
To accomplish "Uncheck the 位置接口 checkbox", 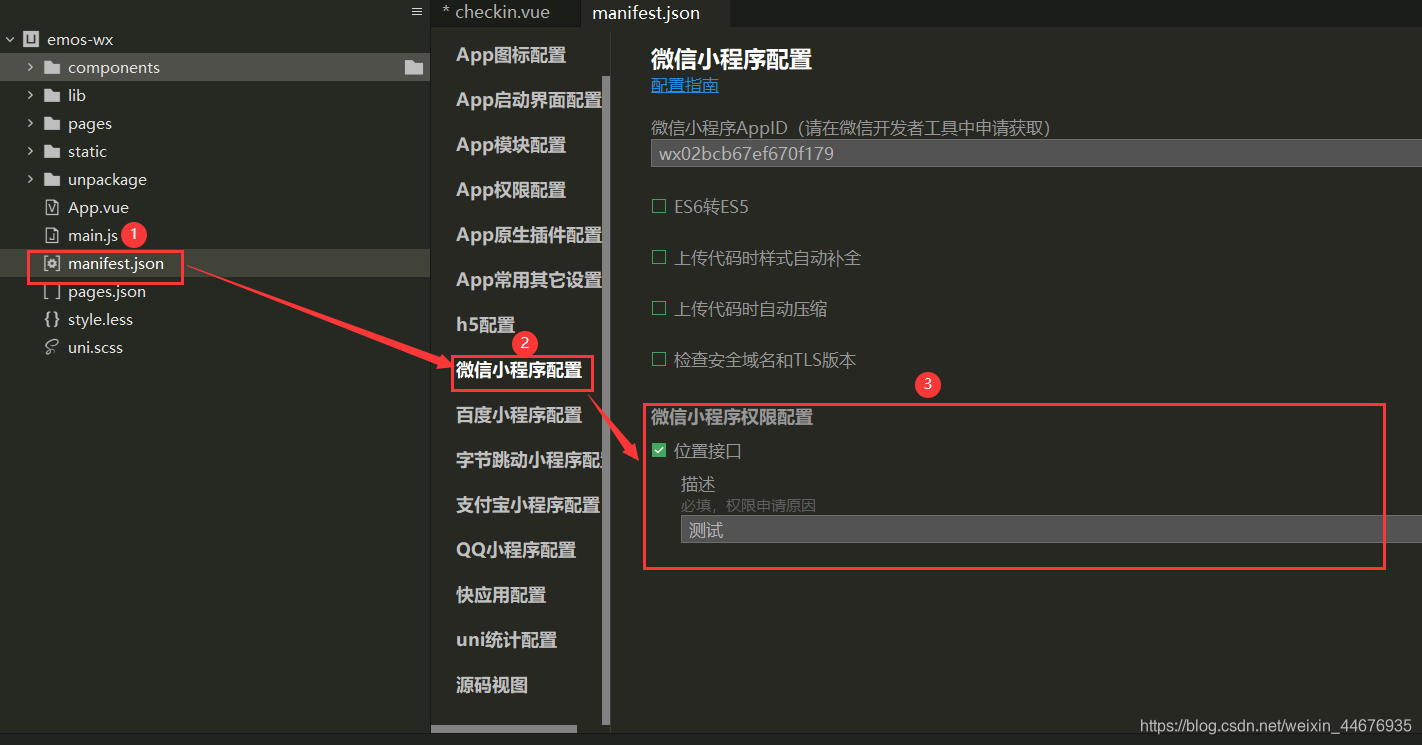I will 659,451.
